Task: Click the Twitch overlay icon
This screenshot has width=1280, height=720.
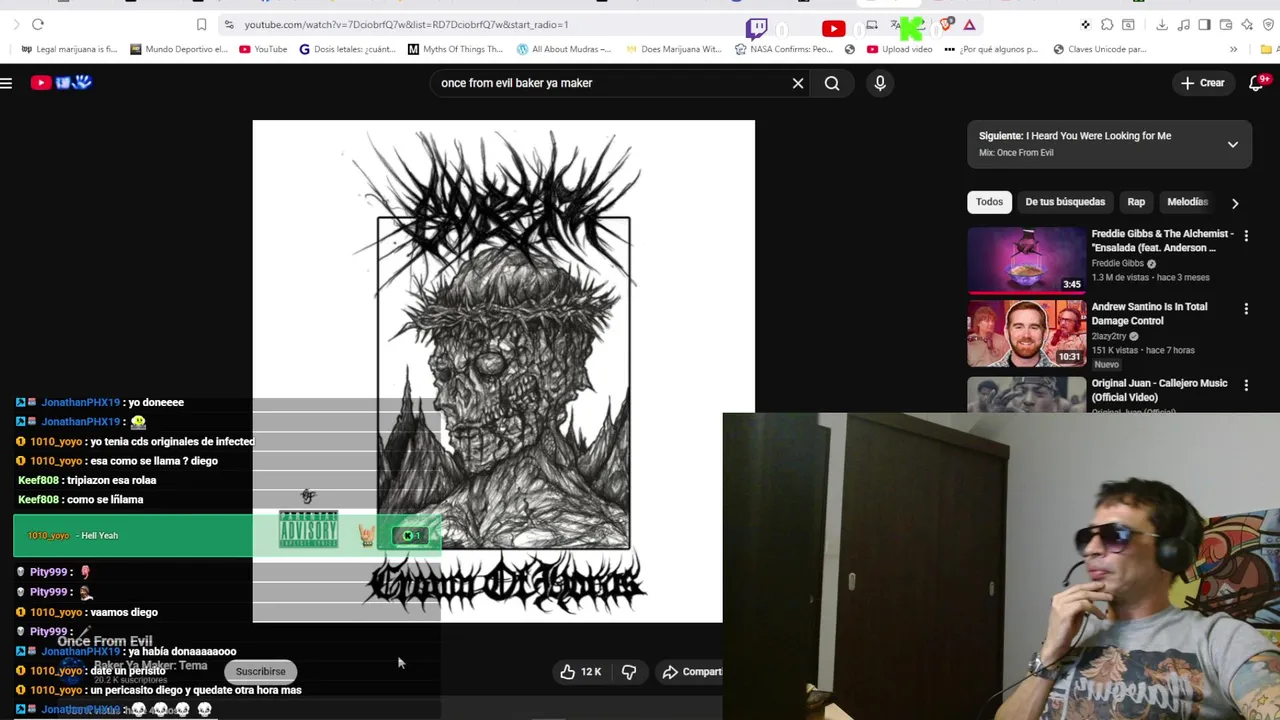Action: click(x=757, y=28)
